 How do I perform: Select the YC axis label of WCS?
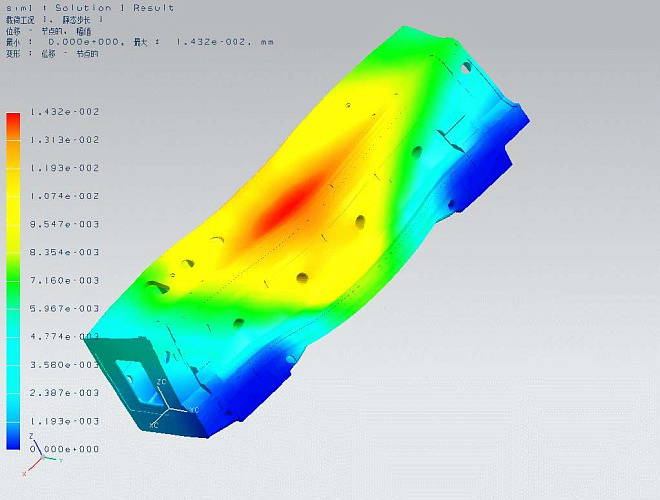coord(194,410)
